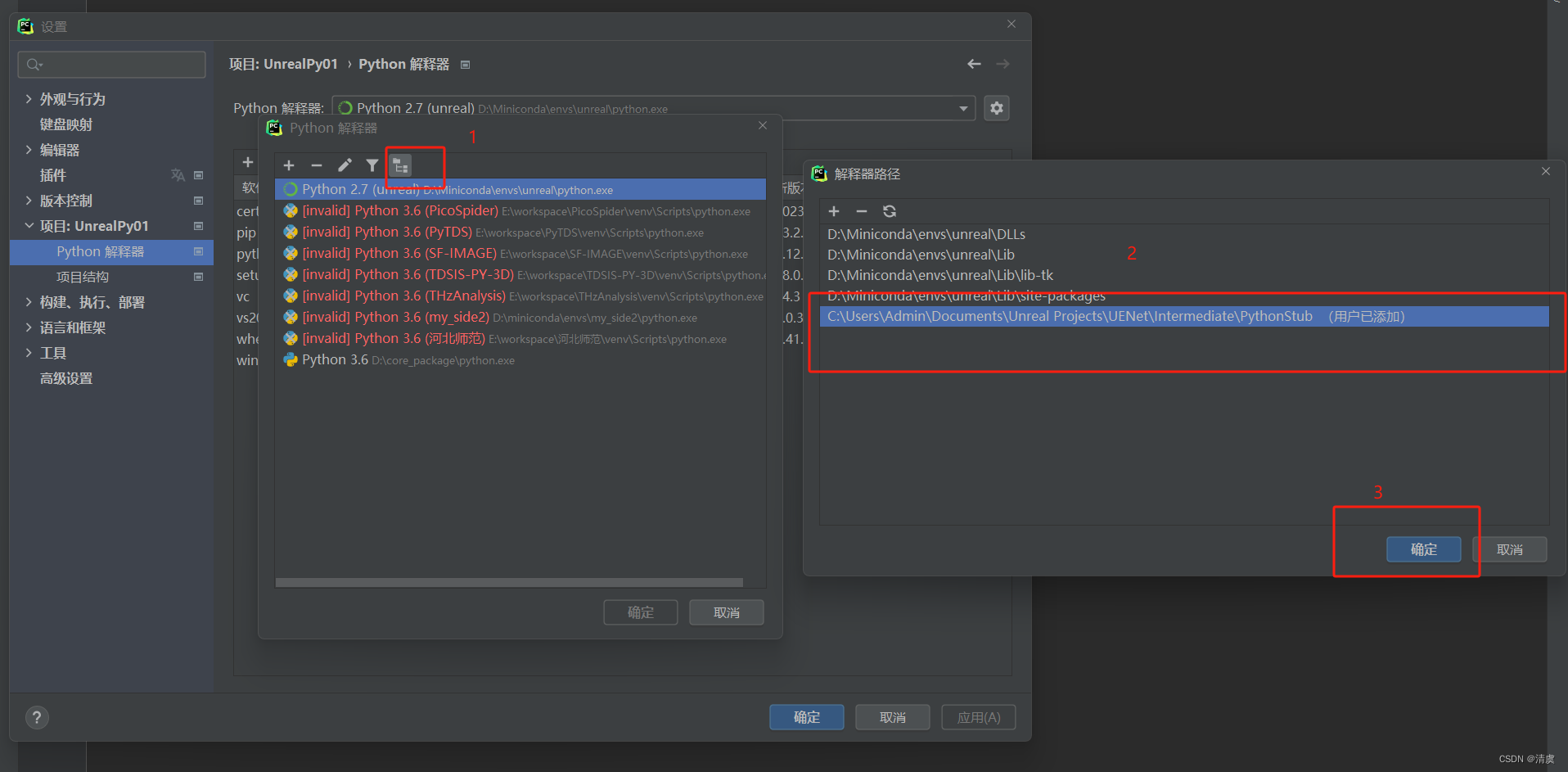The height and width of the screenshot is (772, 1568).
Task: Select 插件 in the settings sidebar
Action: point(53,174)
